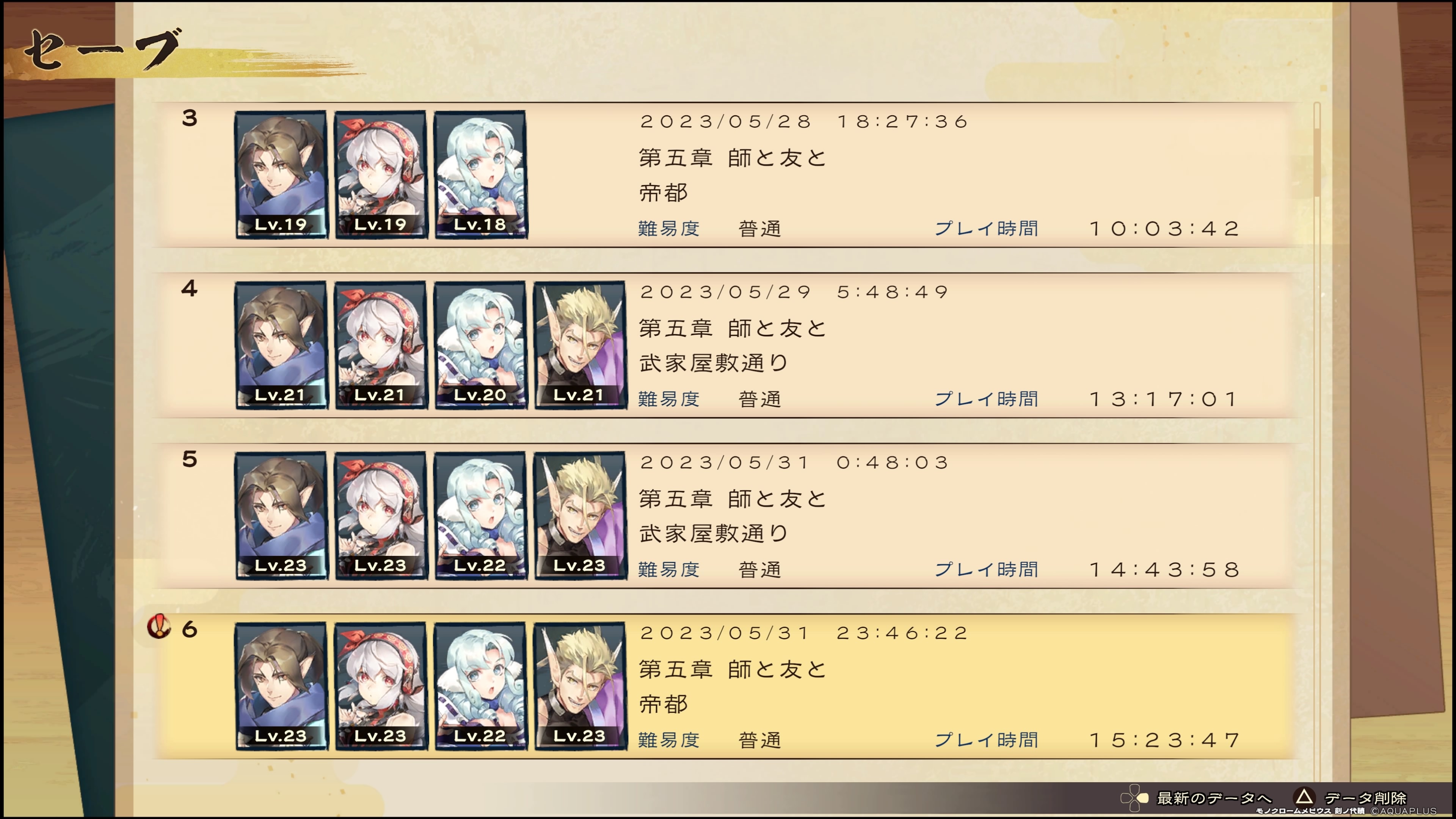Click the red-bandana girl Lv.23 portrait in slot 5
The height and width of the screenshot is (819, 1456).
[x=381, y=516]
